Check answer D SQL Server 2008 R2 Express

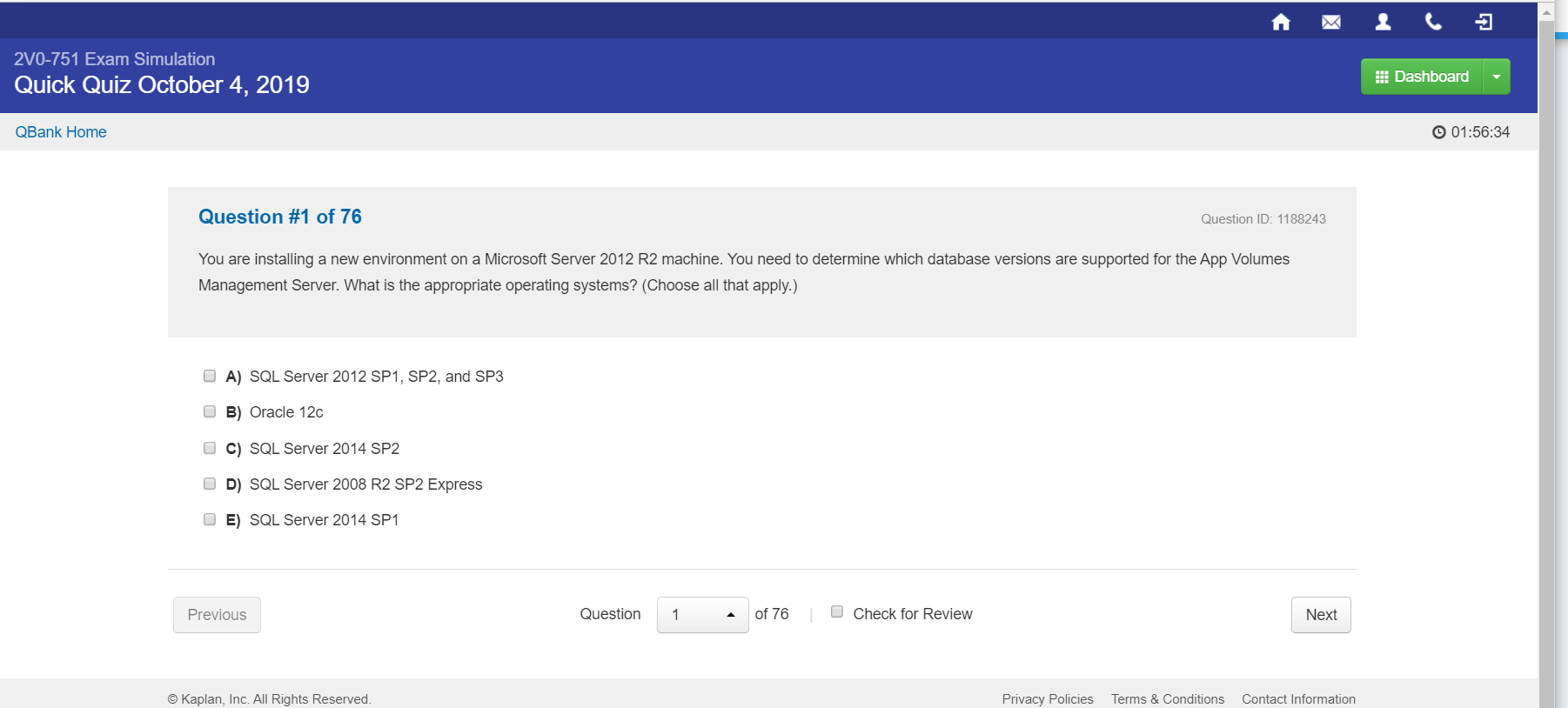tap(210, 484)
